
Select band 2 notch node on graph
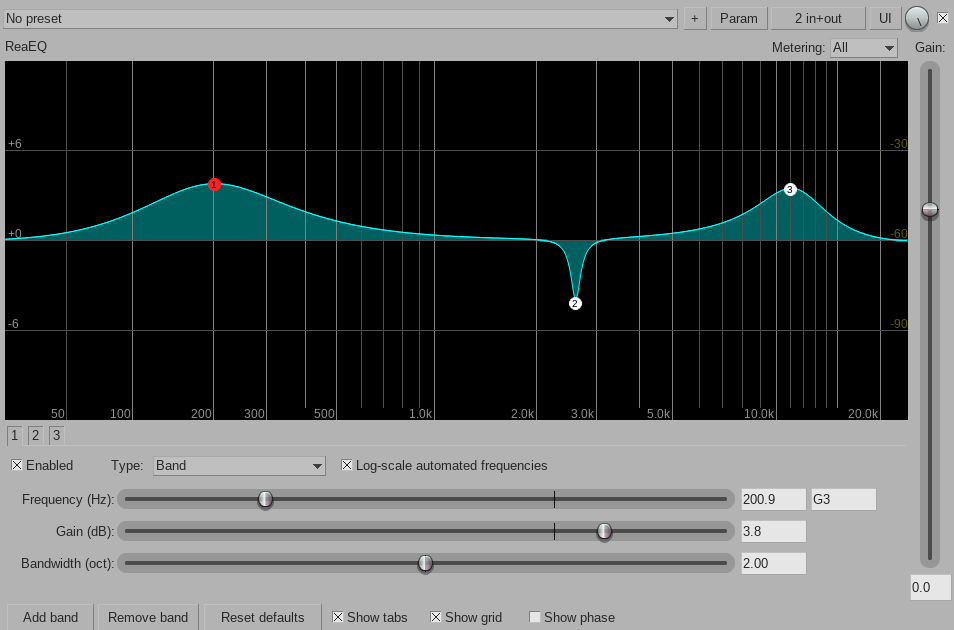click(x=575, y=303)
